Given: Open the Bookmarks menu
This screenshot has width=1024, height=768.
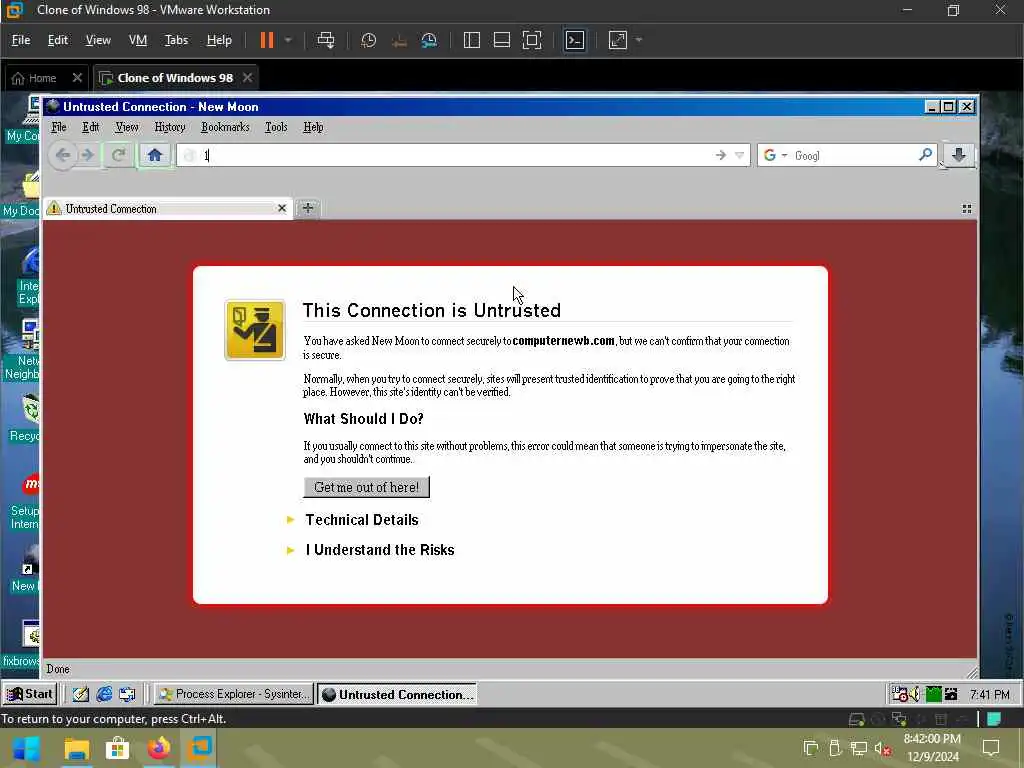Looking at the screenshot, I should (x=225, y=127).
